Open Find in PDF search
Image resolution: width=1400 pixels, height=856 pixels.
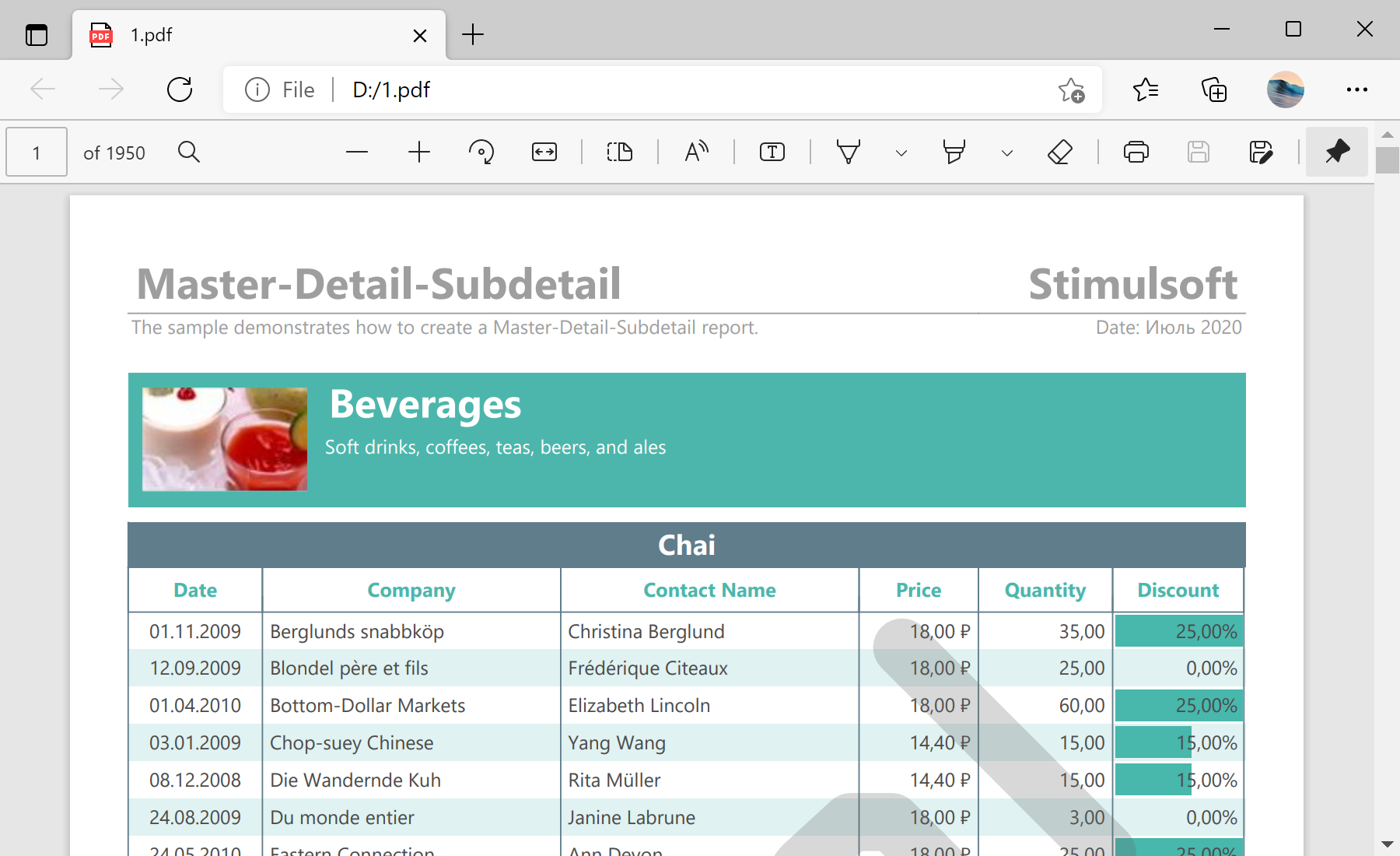[189, 152]
